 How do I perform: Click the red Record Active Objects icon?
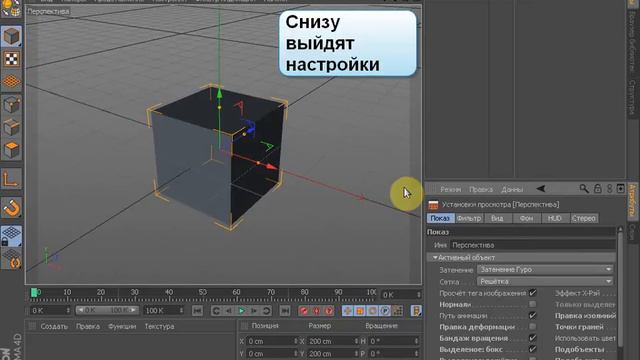pyautogui.click(x=304, y=311)
